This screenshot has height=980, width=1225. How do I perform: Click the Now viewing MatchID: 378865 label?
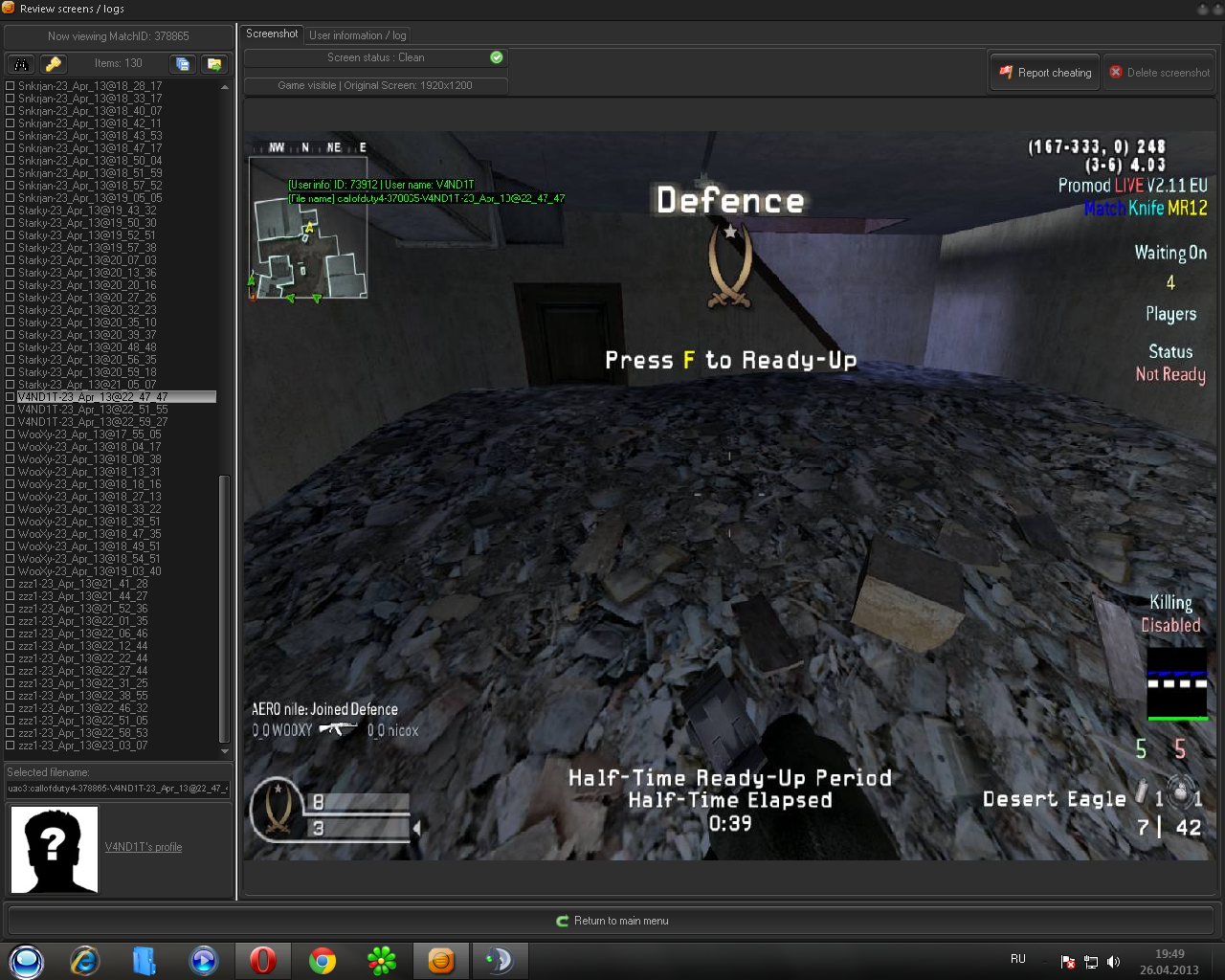[x=119, y=36]
